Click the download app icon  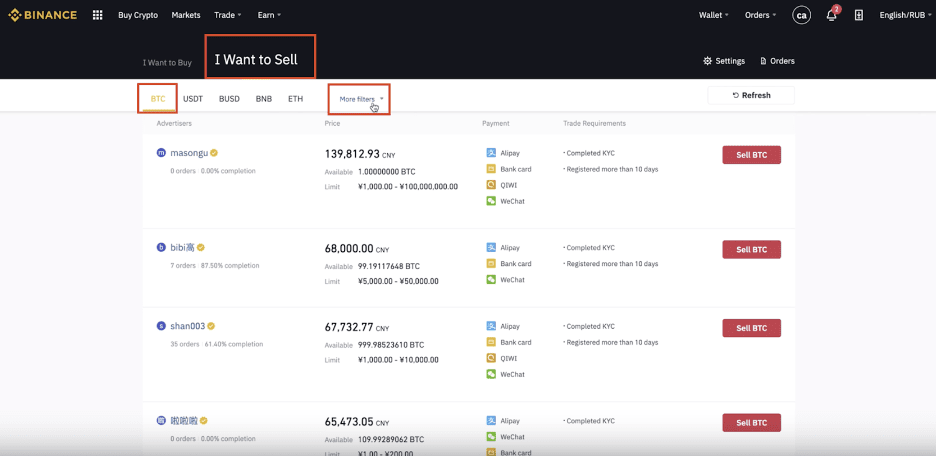tap(859, 16)
